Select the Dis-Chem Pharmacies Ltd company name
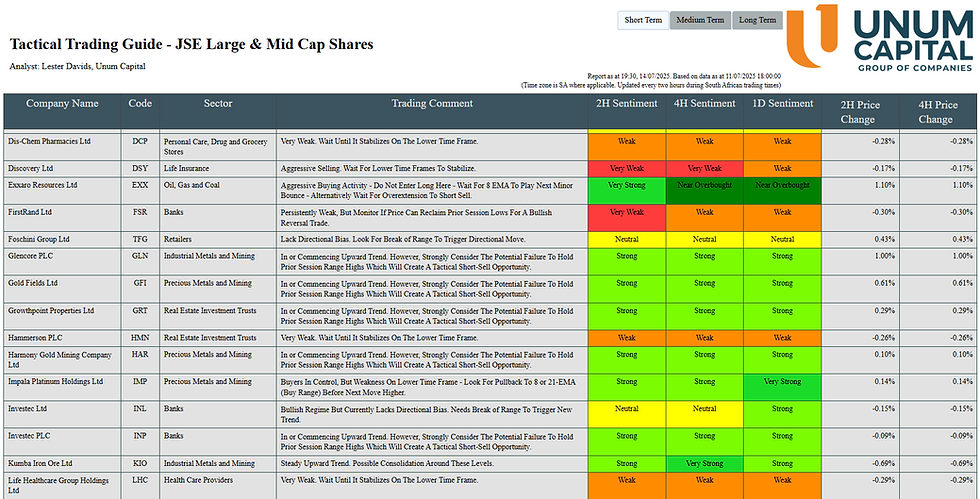This screenshot has height=499, width=980. [49, 141]
